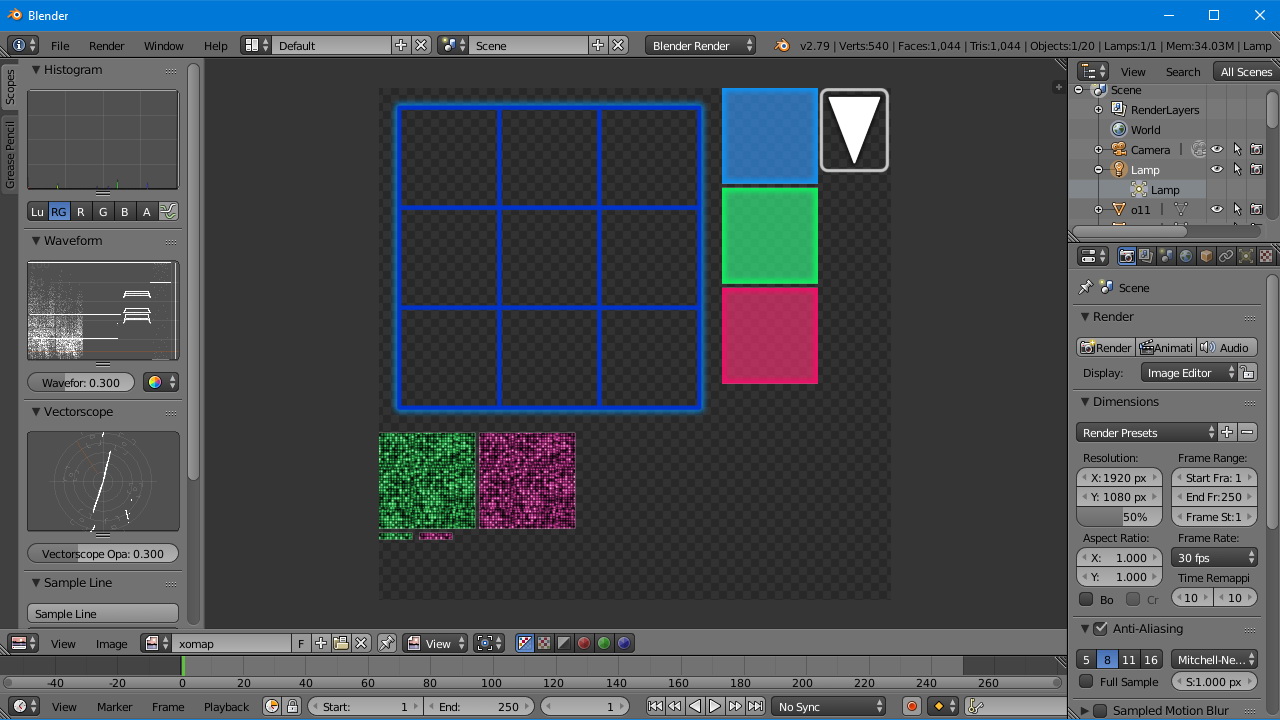This screenshot has width=1280, height=720.
Task: Click the Render still image button
Action: 1105,347
